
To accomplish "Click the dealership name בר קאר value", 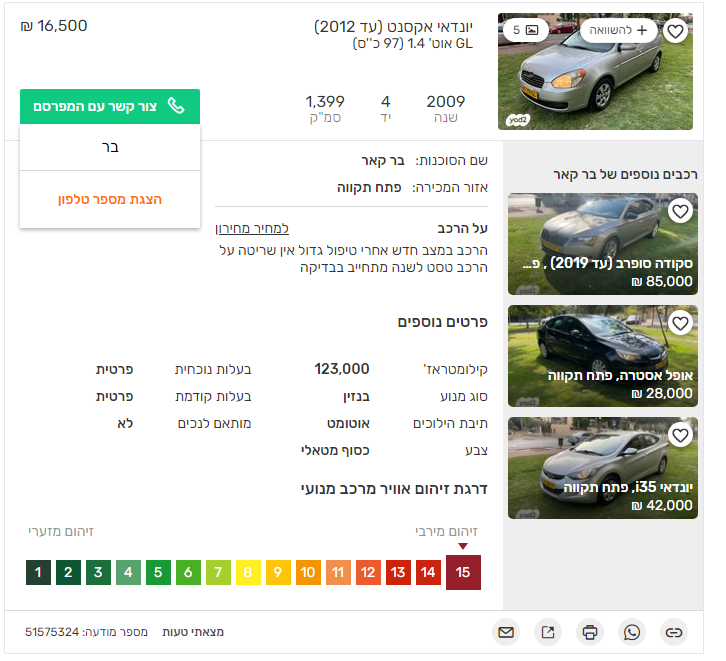I will tap(382, 161).
